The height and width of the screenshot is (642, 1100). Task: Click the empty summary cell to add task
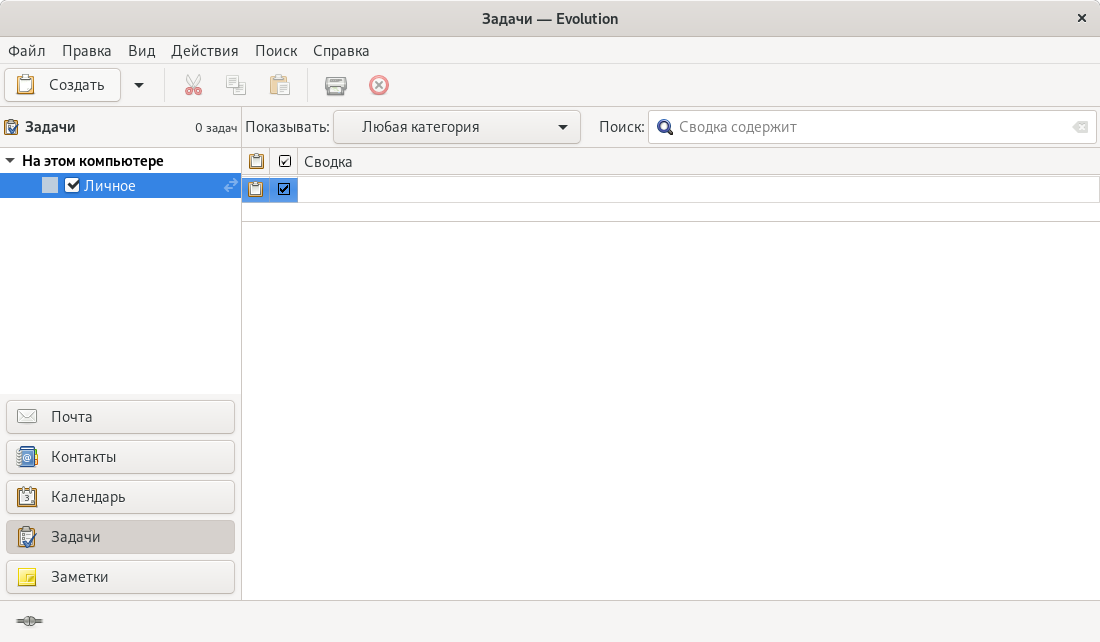pos(698,189)
